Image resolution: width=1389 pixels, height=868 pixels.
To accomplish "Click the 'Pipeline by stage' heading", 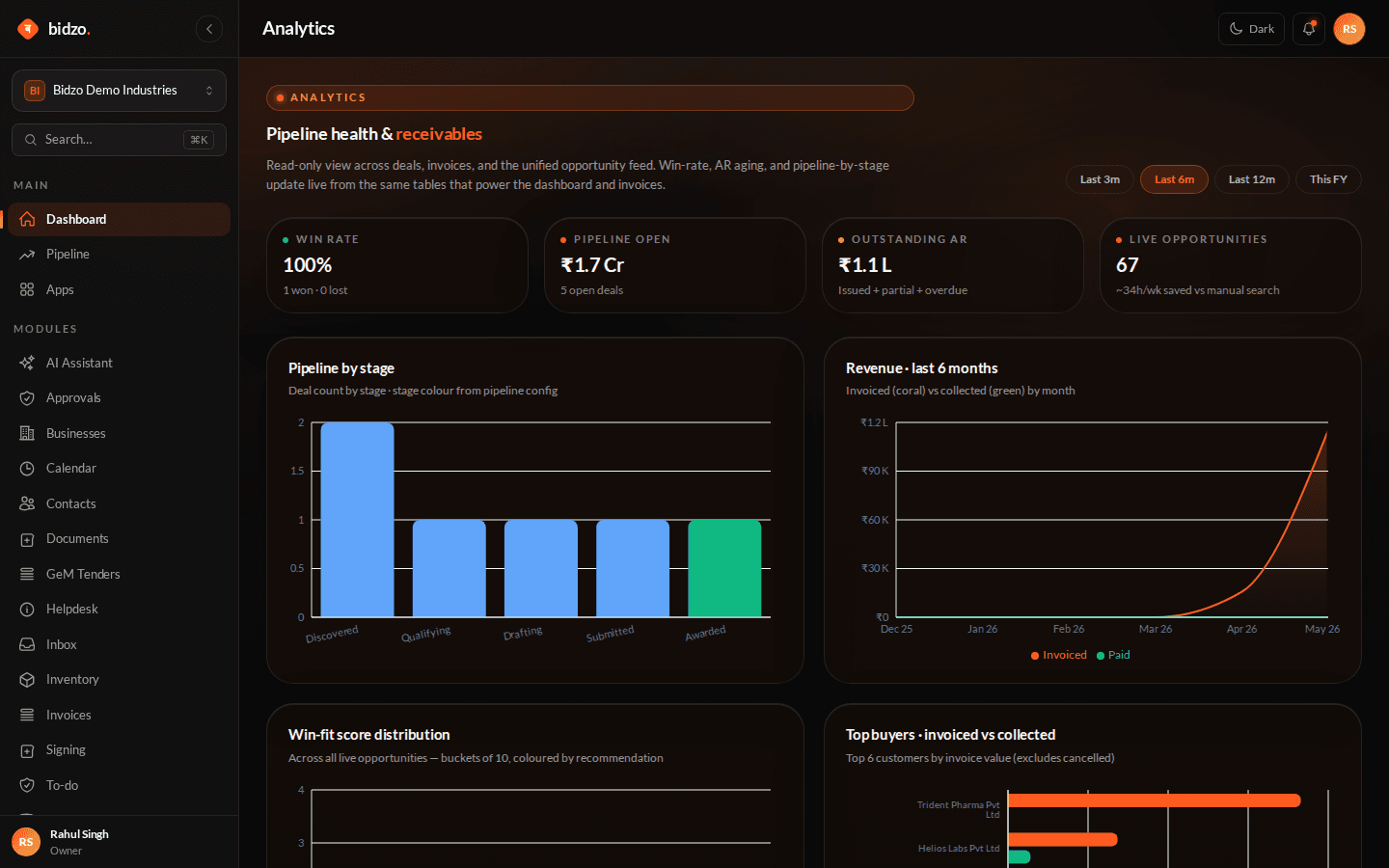I will coord(341,368).
